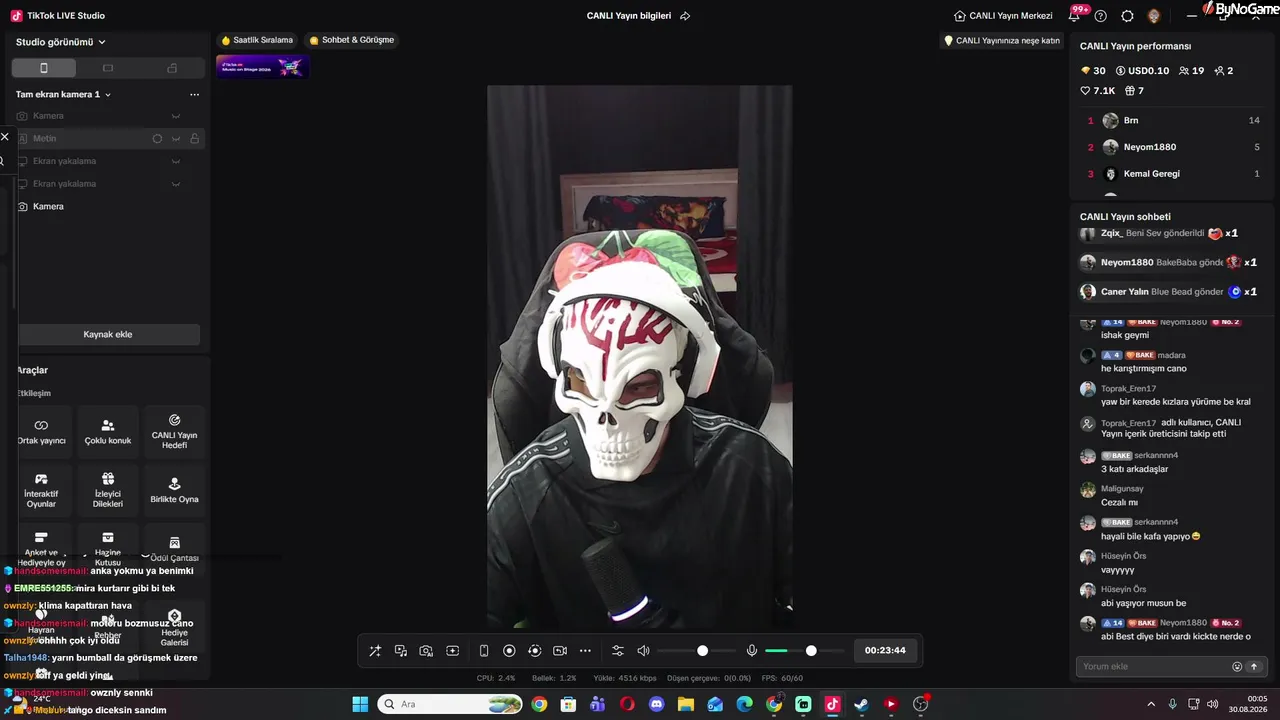Toggle visibility of the Metin source

[x=176, y=138]
